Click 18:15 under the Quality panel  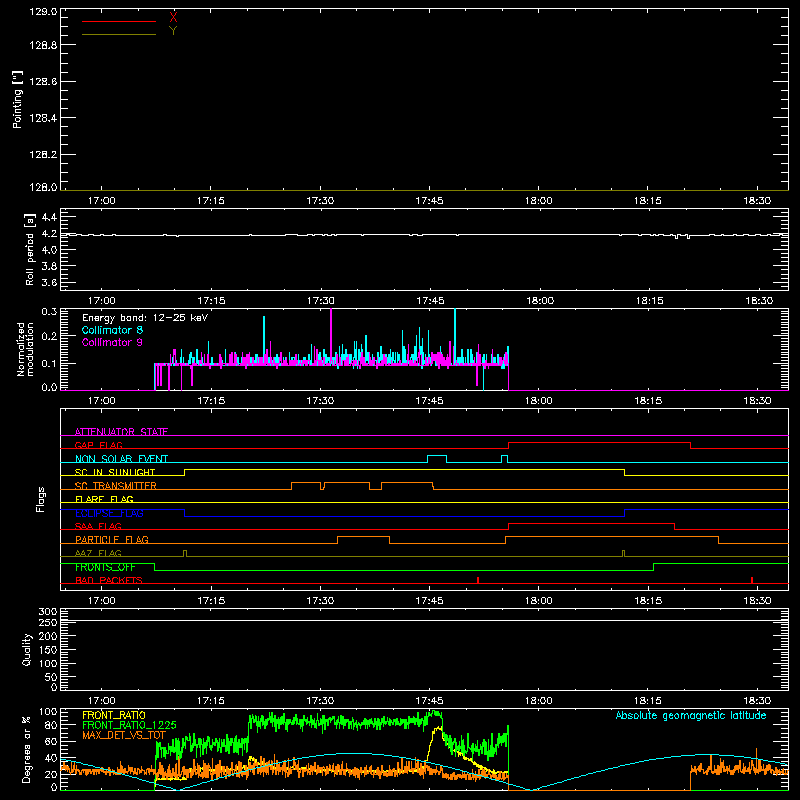(648, 701)
